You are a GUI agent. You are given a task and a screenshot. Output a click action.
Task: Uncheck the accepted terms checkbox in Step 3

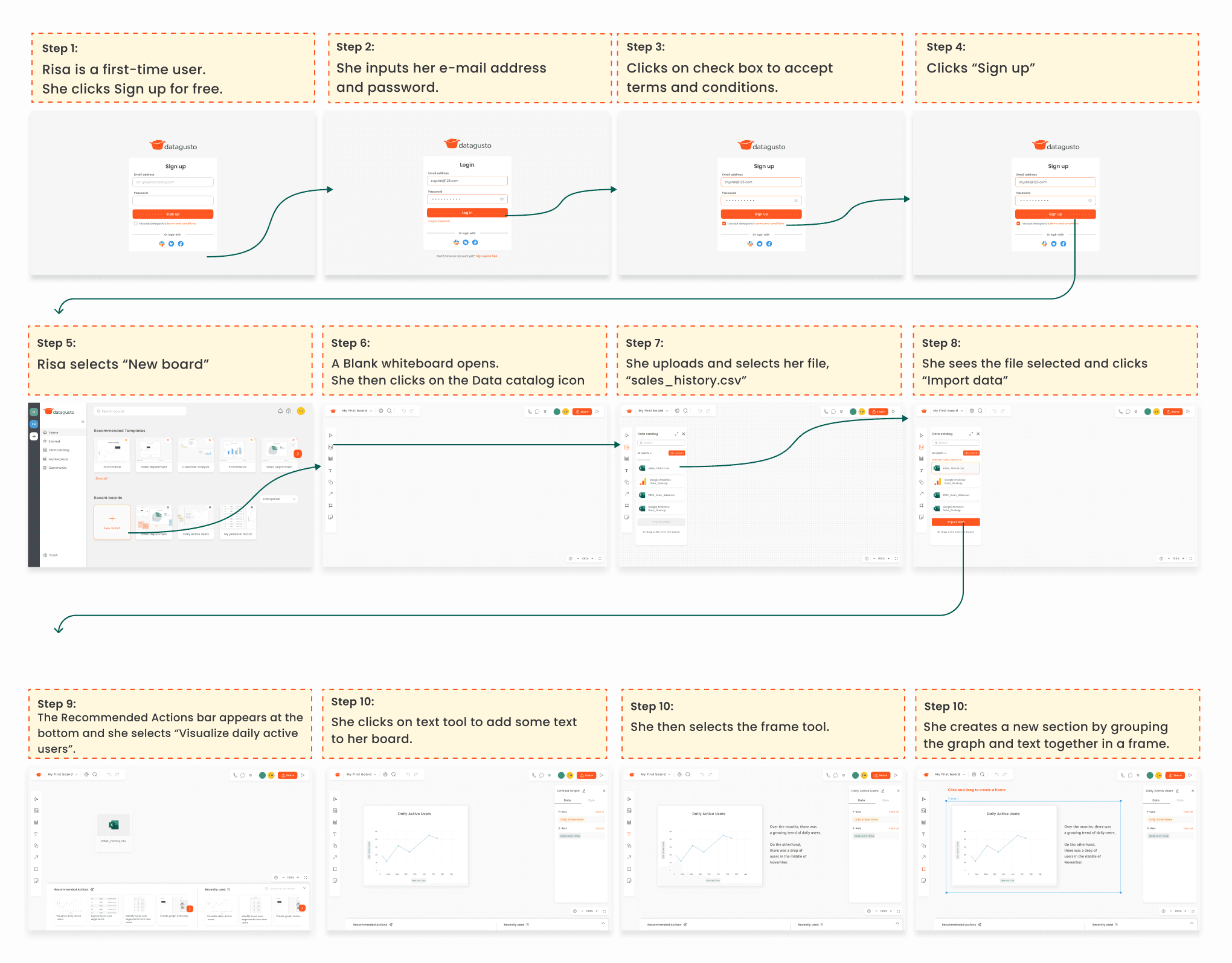[x=724, y=224]
